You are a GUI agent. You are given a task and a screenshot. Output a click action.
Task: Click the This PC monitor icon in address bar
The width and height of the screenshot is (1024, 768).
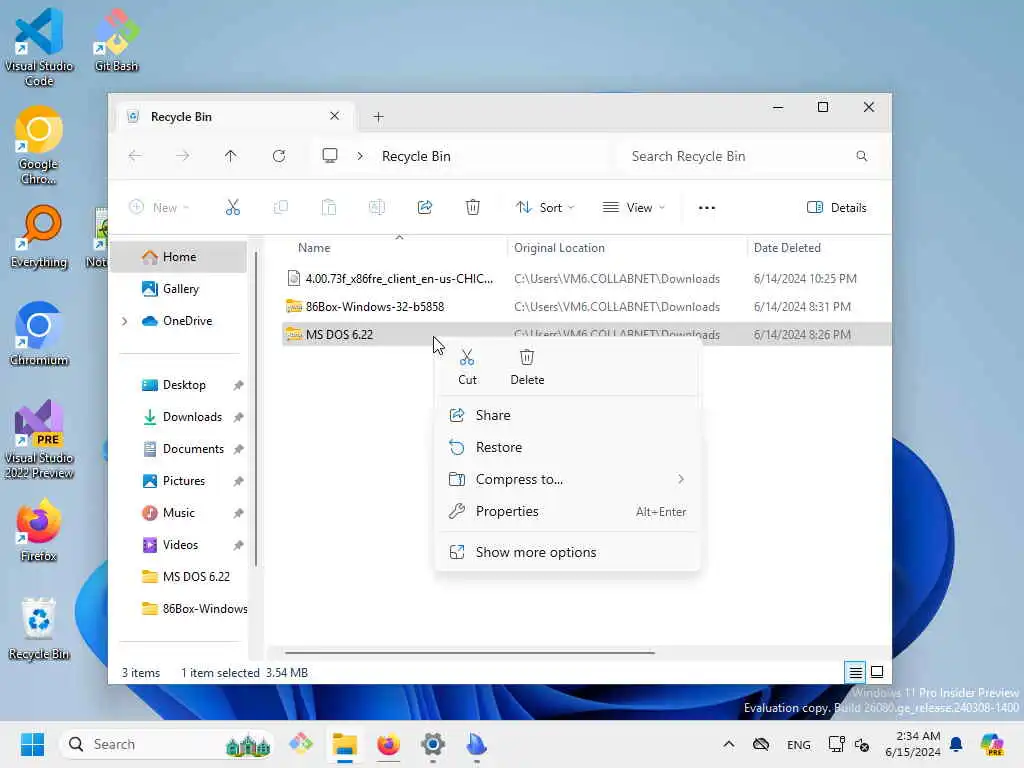point(330,155)
